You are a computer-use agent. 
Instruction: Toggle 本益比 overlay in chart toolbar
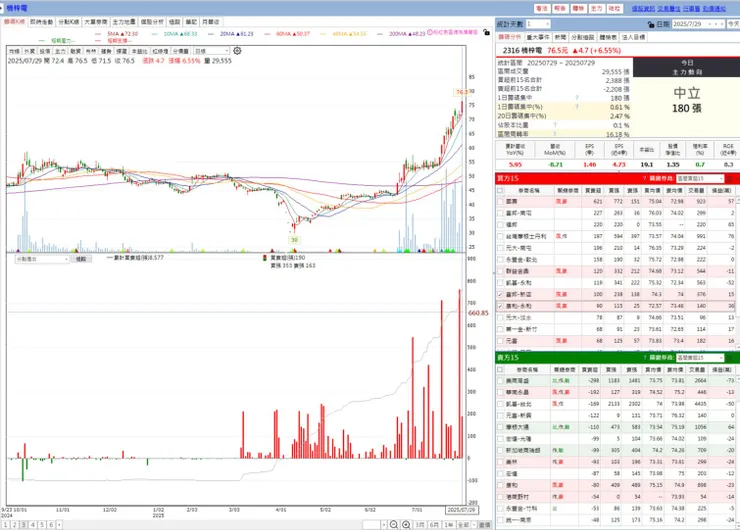point(139,51)
